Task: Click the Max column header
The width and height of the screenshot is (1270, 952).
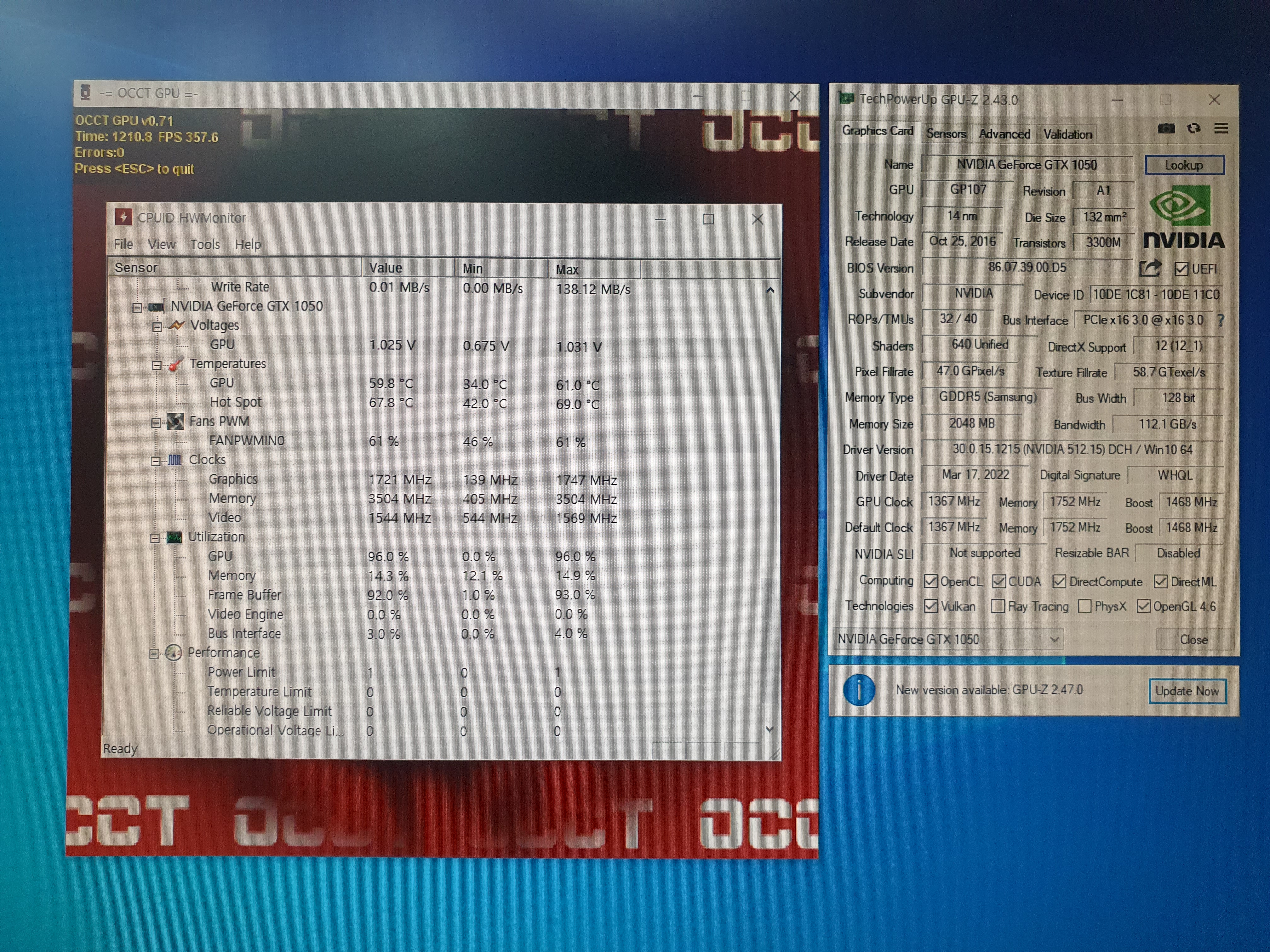Action: click(x=594, y=269)
